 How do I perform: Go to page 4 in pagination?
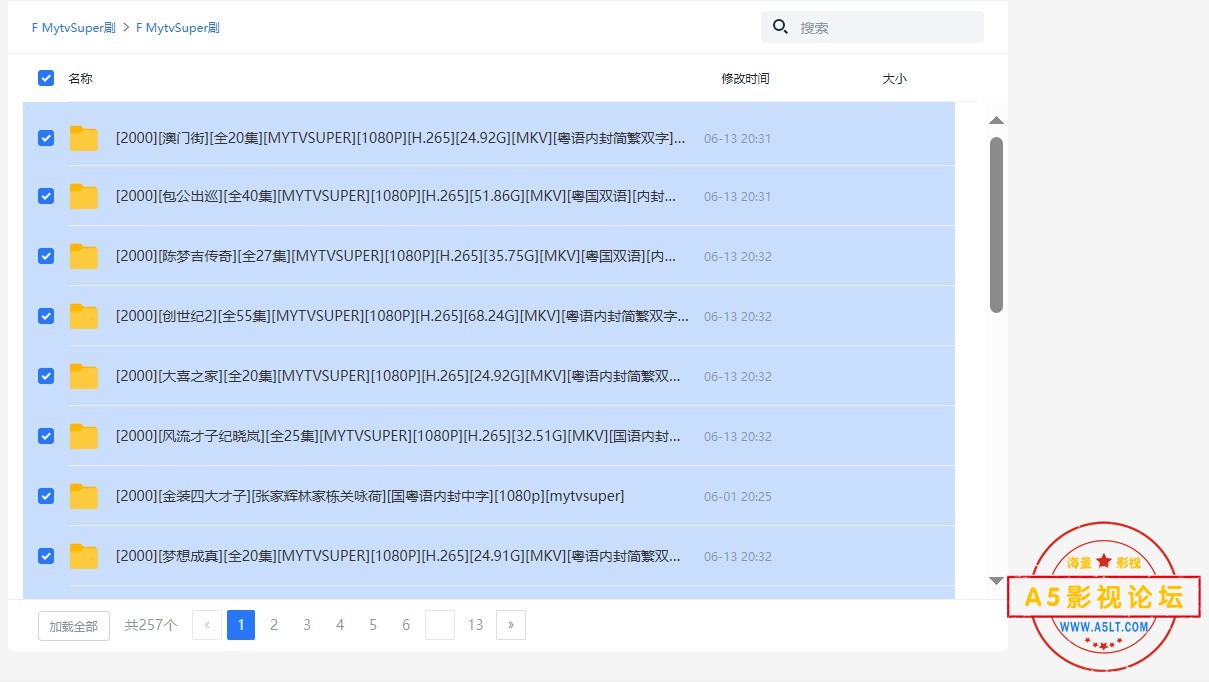click(340, 625)
